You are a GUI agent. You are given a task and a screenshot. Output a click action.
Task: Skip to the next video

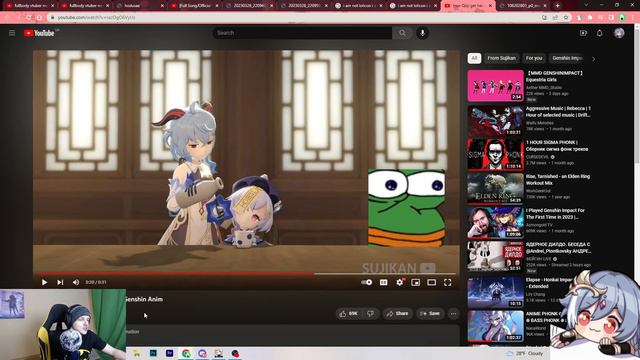(x=60, y=282)
